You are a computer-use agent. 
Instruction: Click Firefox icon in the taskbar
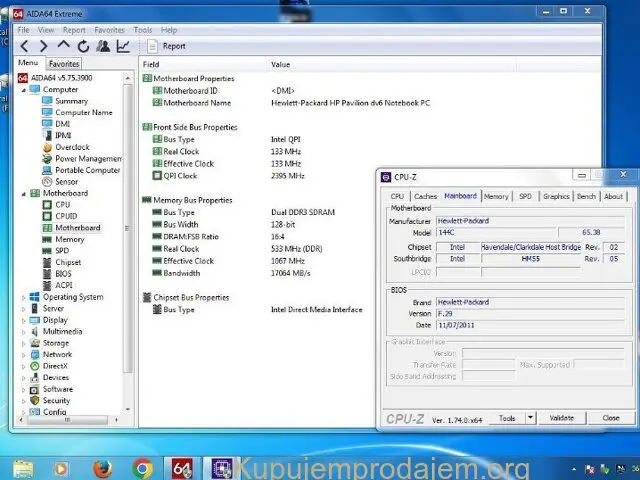[x=101, y=467]
